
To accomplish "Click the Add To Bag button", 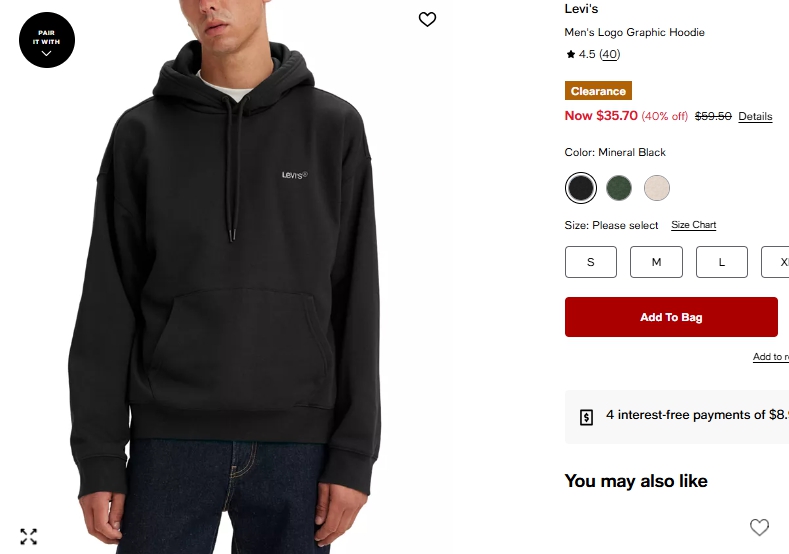I will [x=671, y=317].
